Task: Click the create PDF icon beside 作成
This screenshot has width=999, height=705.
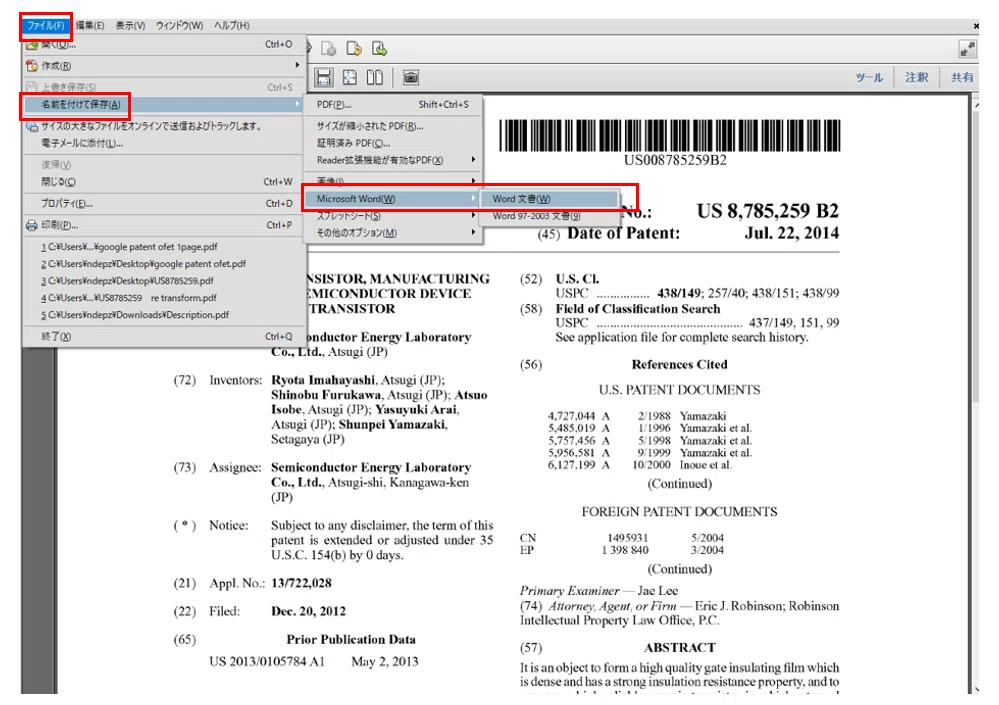Action: 32,66
